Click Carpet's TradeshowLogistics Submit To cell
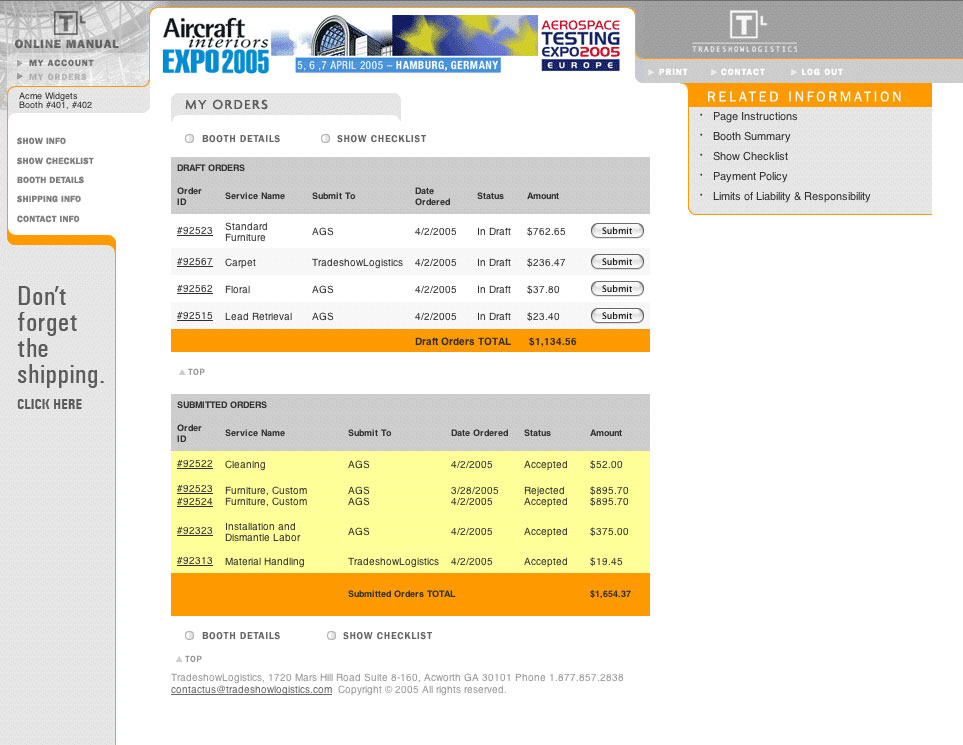963x745 pixels. [357, 262]
